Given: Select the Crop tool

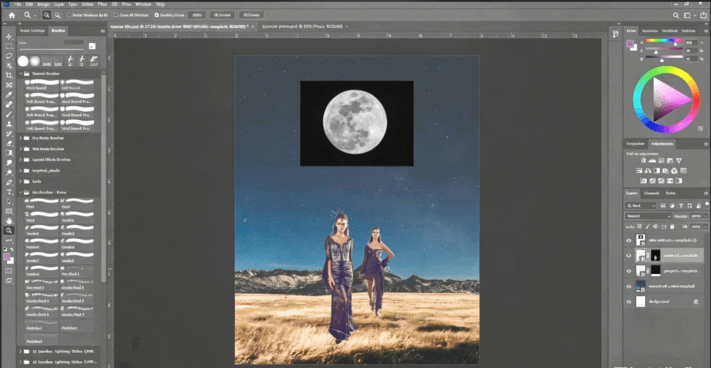Looking at the screenshot, I should pos(9,76).
